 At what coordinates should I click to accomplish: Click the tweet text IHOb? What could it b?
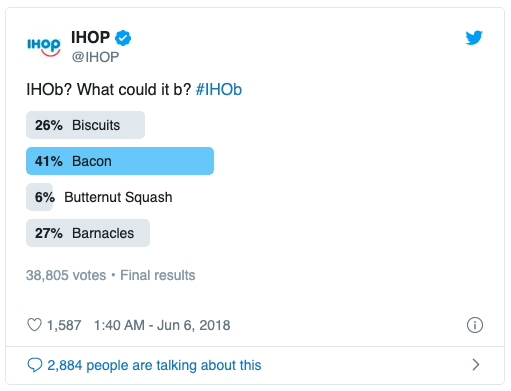point(109,90)
